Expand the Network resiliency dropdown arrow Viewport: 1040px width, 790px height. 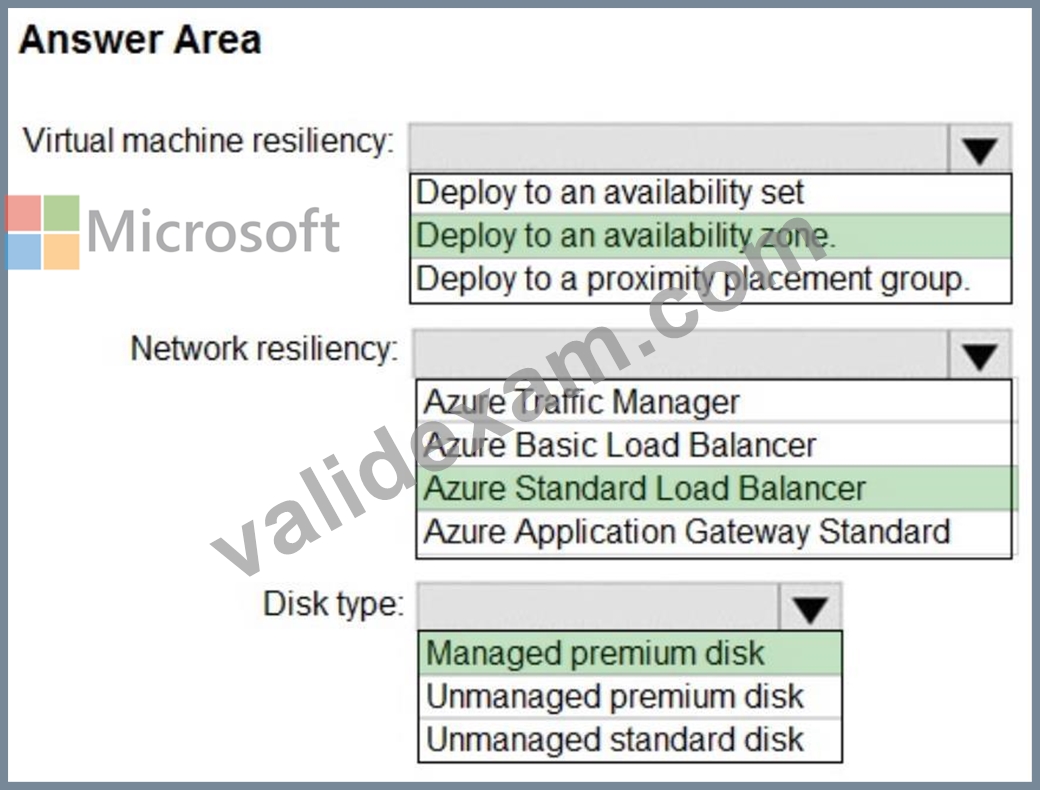[x=980, y=354]
